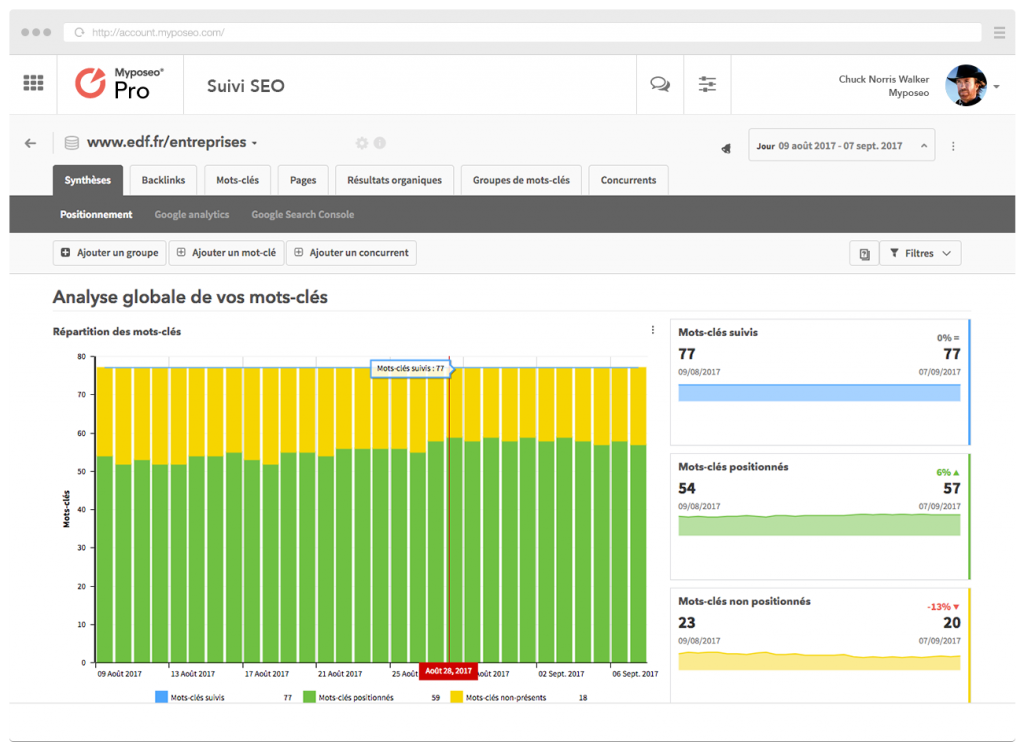Open the chart's three-dot options menu
This screenshot has width=1024, height=749.
[x=652, y=330]
